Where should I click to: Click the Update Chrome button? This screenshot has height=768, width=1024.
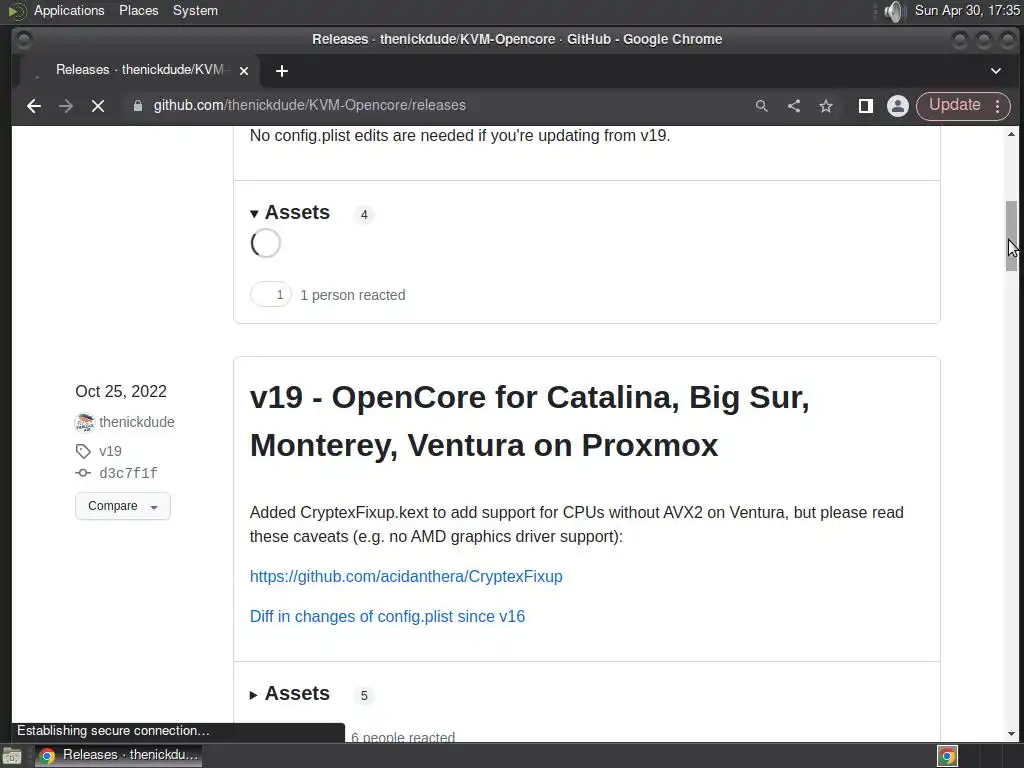[x=954, y=106]
